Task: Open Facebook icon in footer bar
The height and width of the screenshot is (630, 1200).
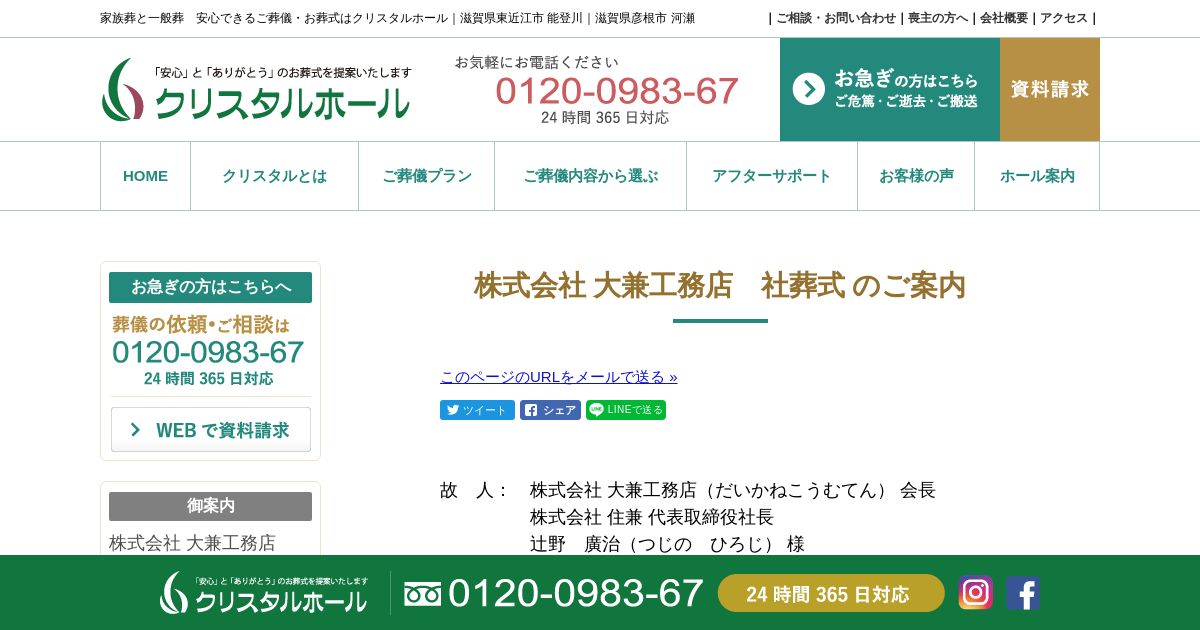Action: [1023, 593]
